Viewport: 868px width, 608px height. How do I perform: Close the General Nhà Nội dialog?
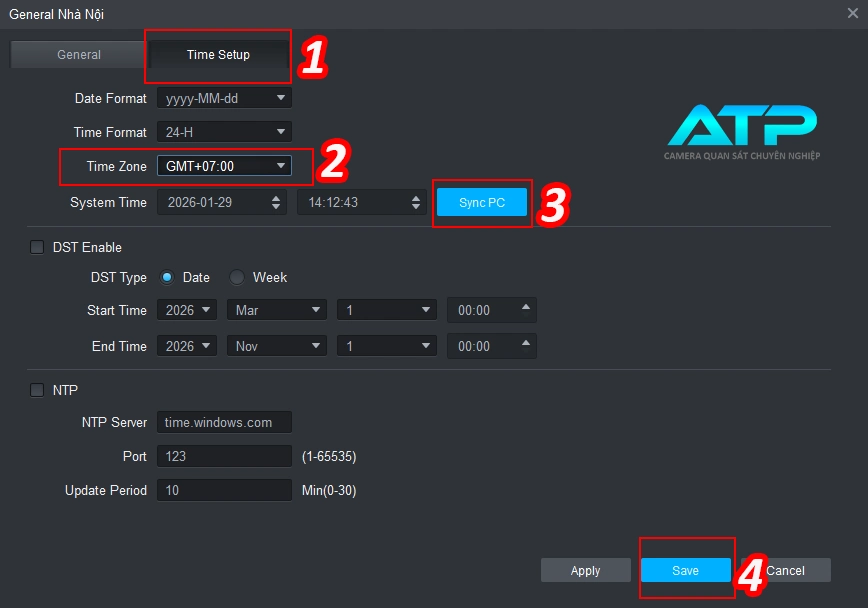coord(852,13)
